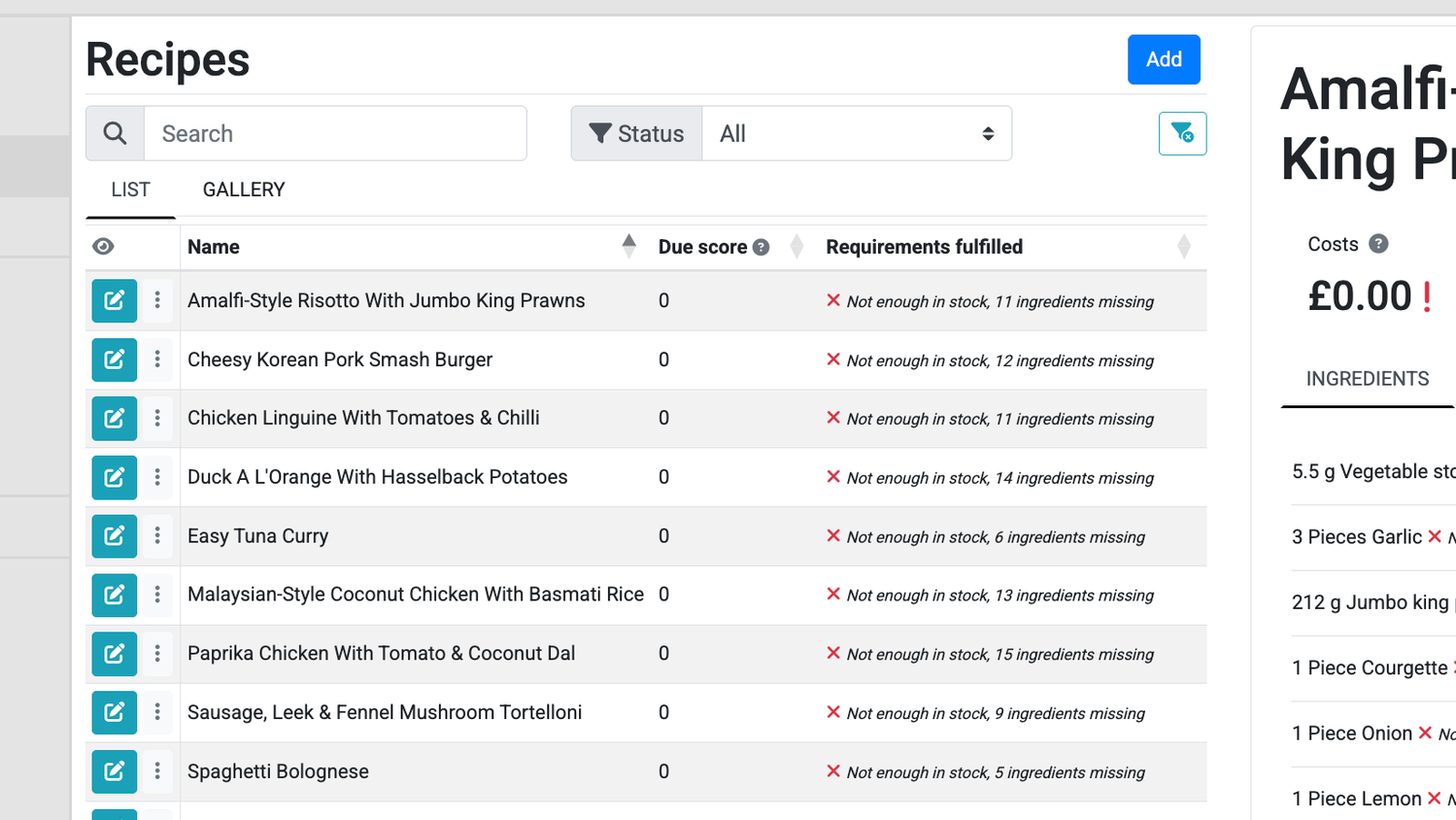Select Duck A L'Orange With Hasselback Potatoes
This screenshot has width=1456, height=820.
(378, 477)
